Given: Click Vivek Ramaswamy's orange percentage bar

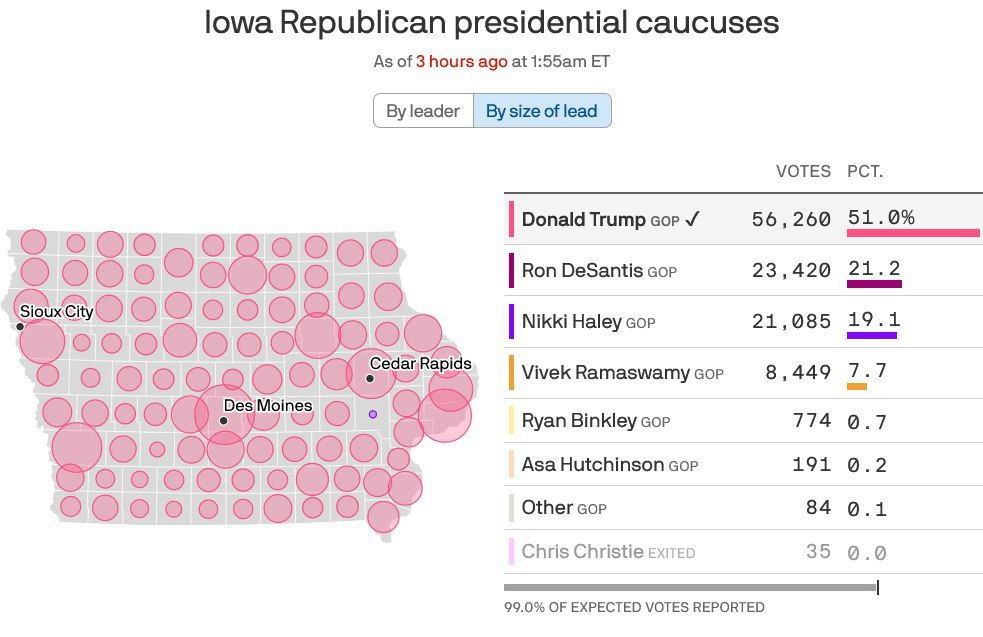Looking at the screenshot, I should pyautogui.click(x=856, y=386).
